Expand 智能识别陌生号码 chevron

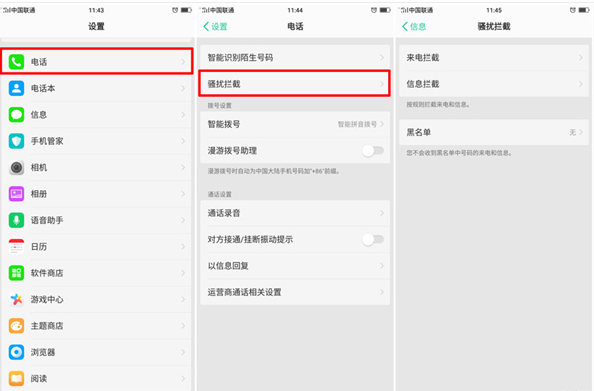[x=382, y=58]
